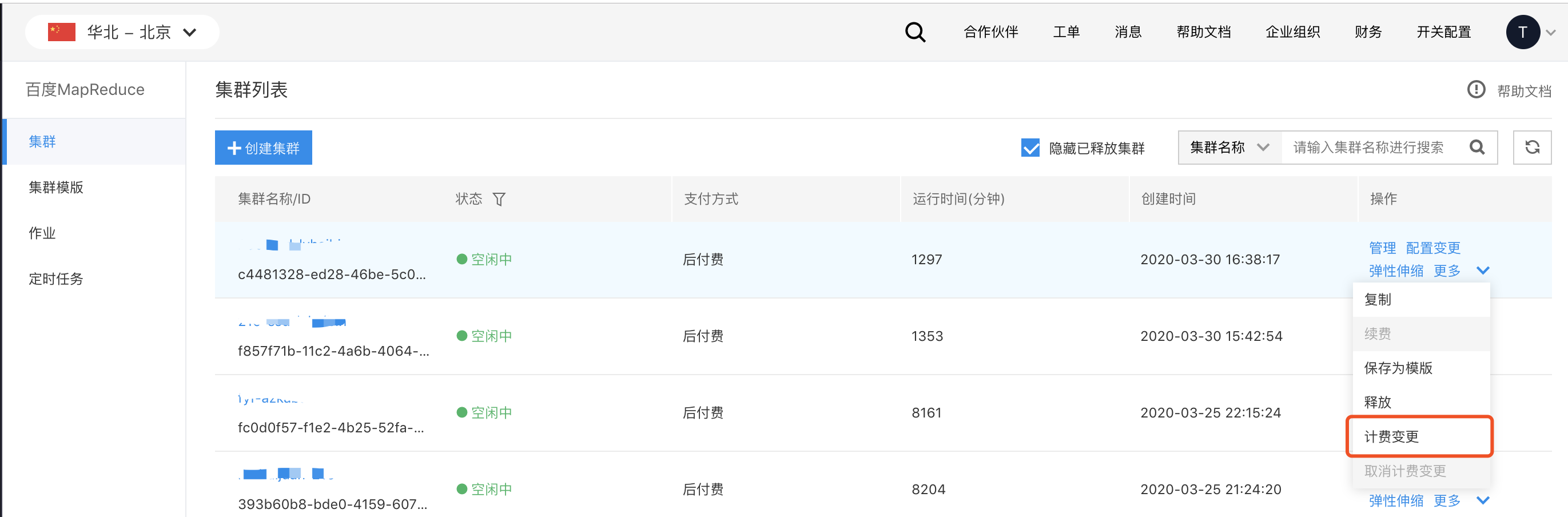Toggle the 隐藏已释放集群 checkbox
The height and width of the screenshot is (517, 1568).
click(x=1030, y=148)
